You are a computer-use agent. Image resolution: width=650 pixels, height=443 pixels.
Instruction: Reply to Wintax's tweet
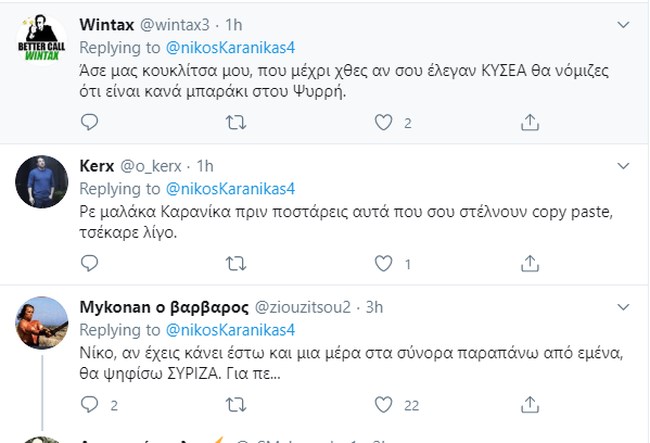pos(89,123)
